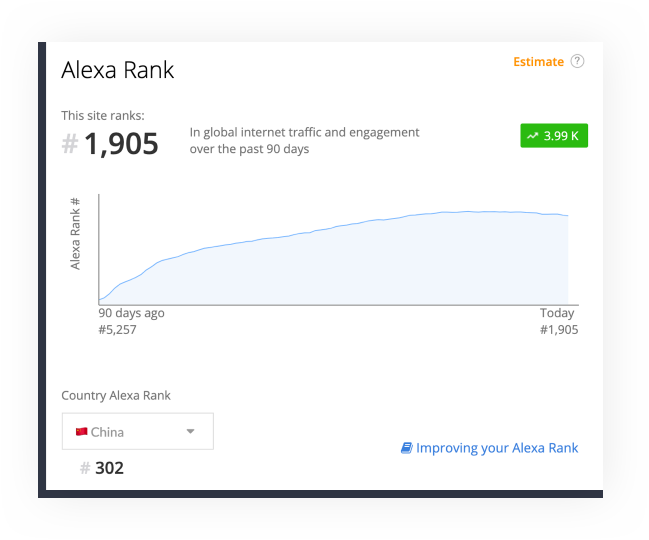Click the Country Alexa Rank label

click(116, 396)
